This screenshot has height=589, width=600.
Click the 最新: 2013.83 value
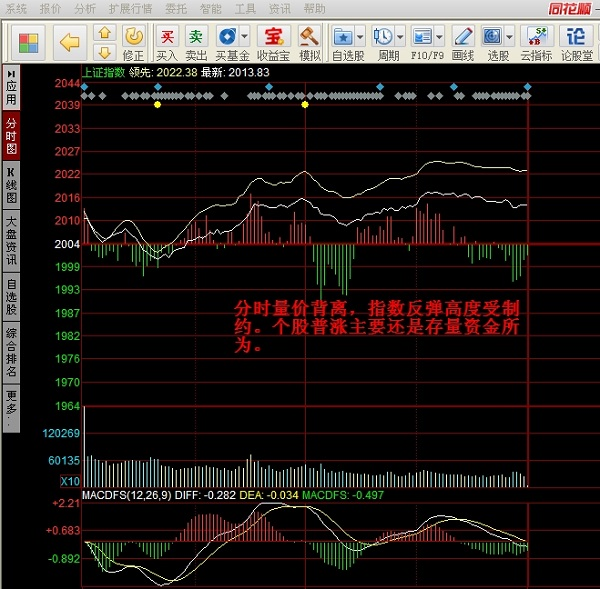coord(235,72)
